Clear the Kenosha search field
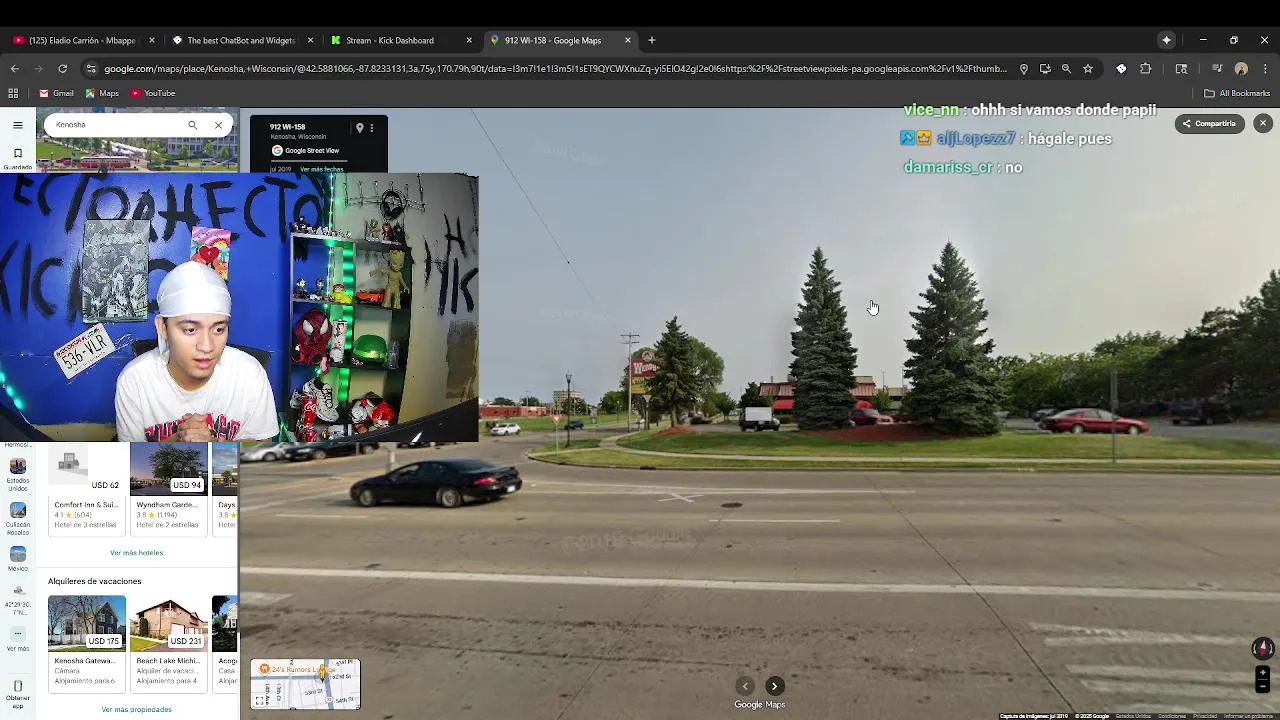This screenshot has height=720, width=1280. pos(218,125)
